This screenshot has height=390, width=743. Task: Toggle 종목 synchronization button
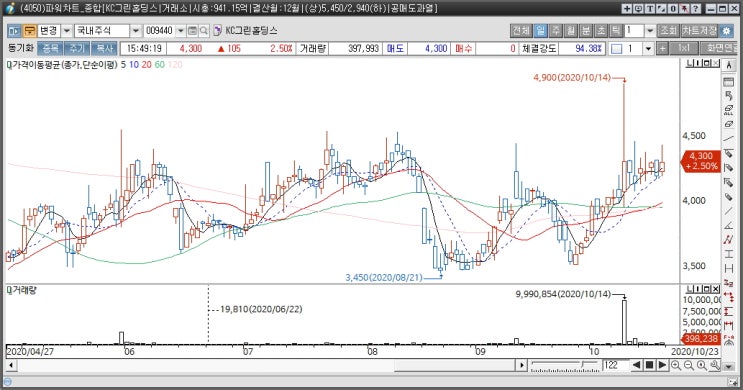50,48
